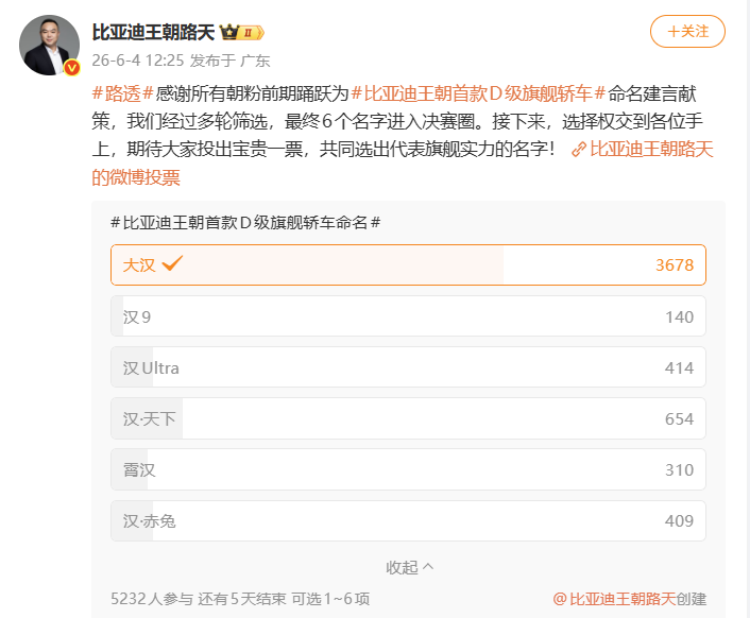
Task: Vote for the 霄汉 option
Action: [x=408, y=470]
